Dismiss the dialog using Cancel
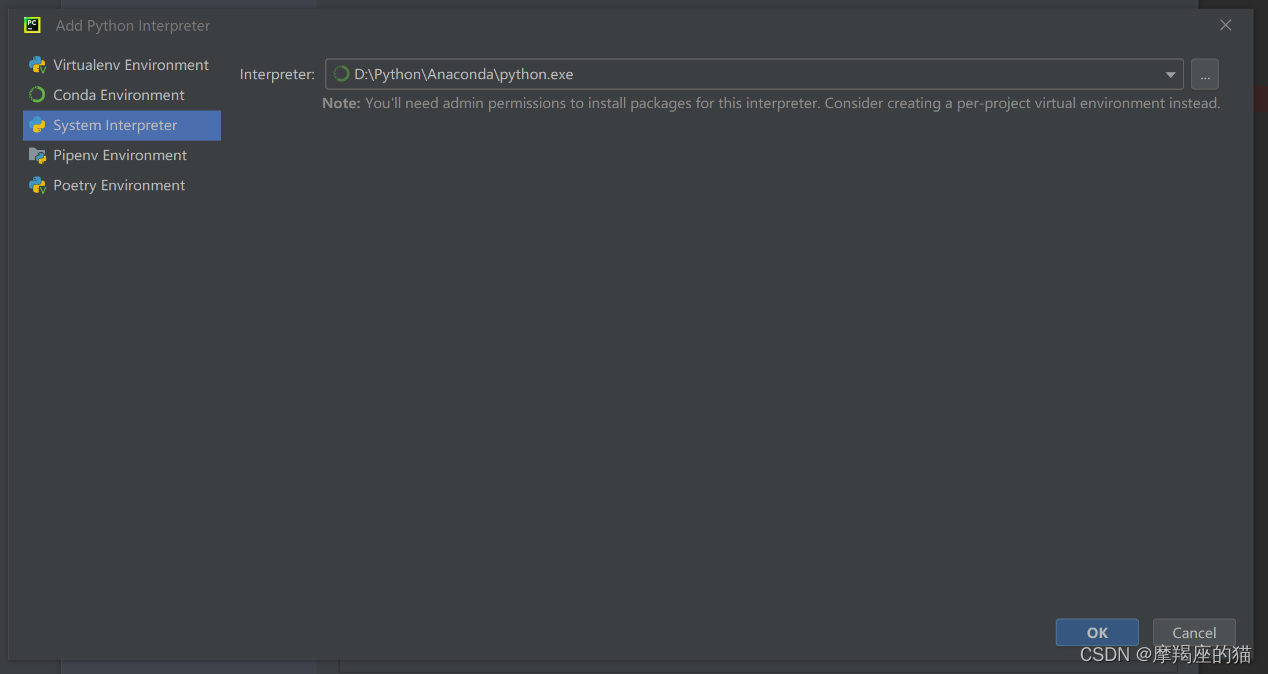The width and height of the screenshot is (1268, 674). [x=1194, y=632]
